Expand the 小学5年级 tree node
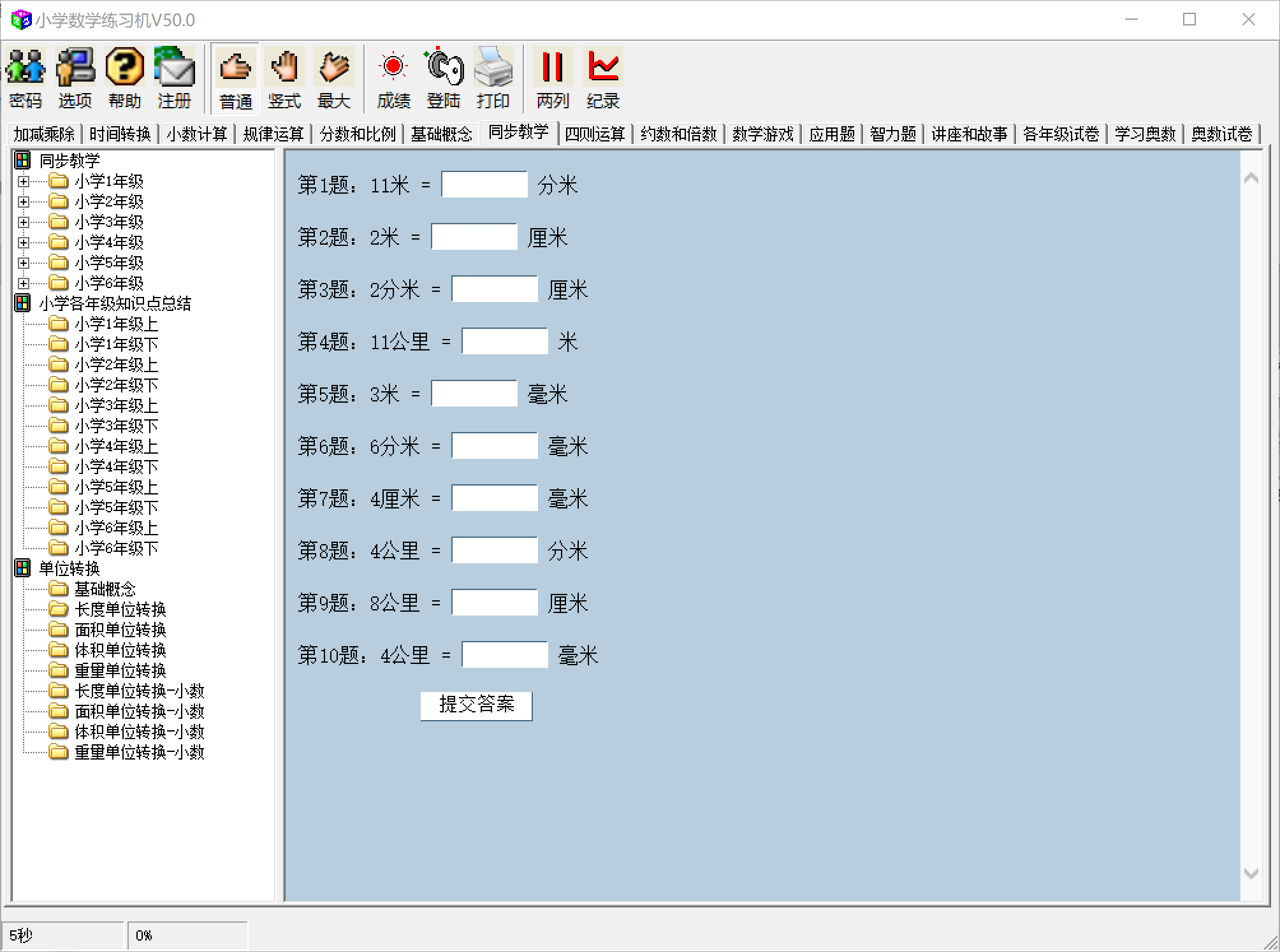Image resolution: width=1280 pixels, height=952 pixels. (x=24, y=263)
